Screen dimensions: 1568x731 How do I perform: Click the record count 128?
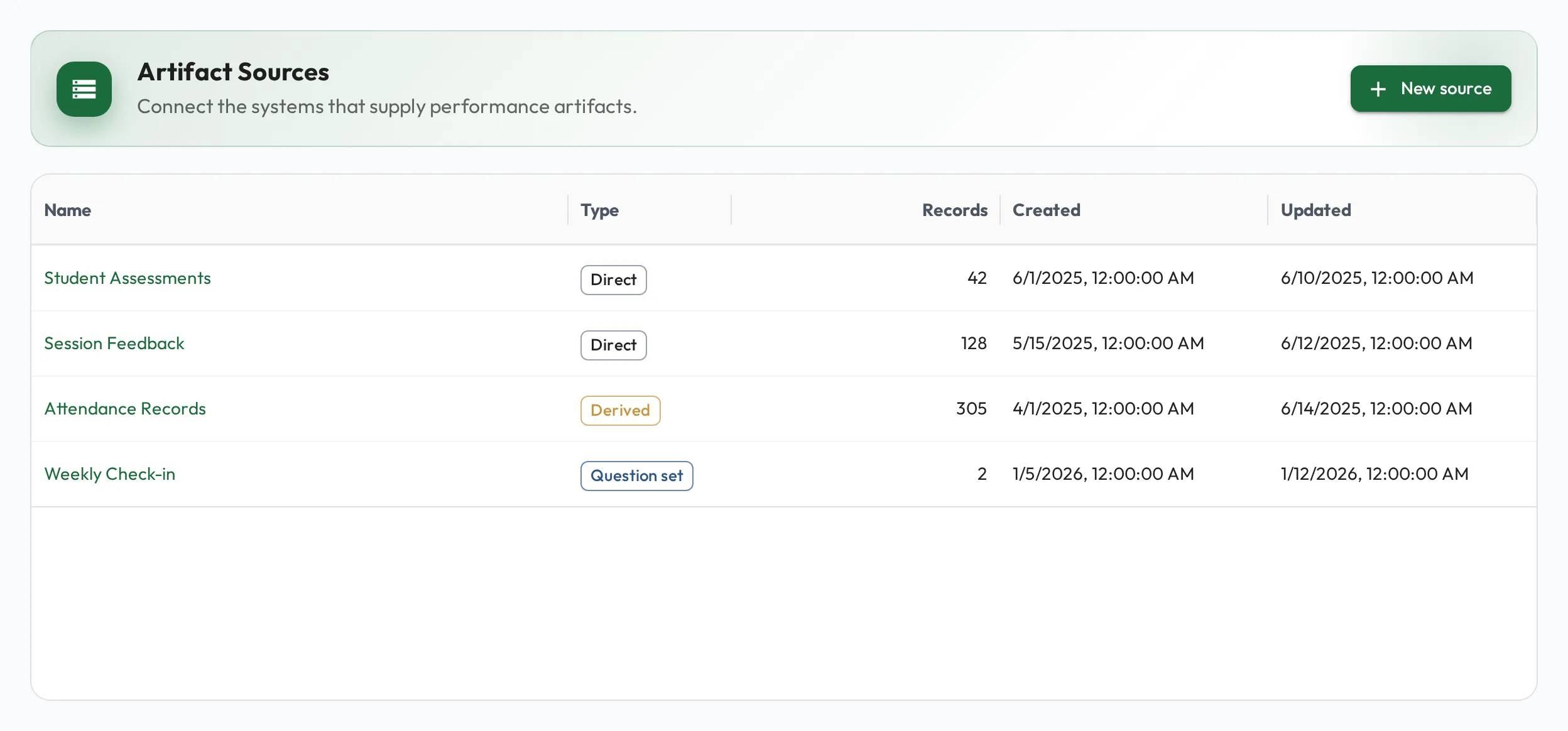click(x=974, y=344)
